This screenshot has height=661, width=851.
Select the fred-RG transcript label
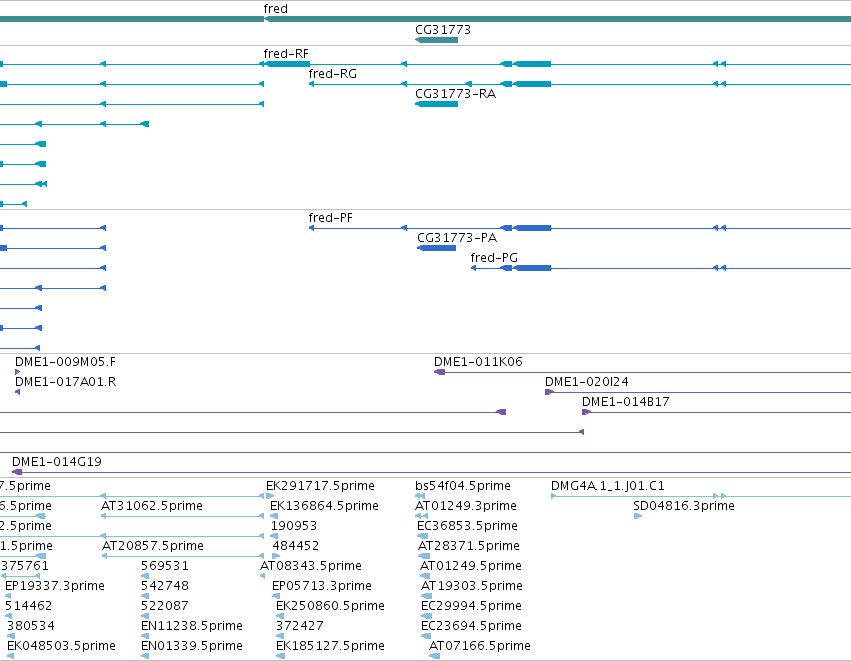point(333,74)
